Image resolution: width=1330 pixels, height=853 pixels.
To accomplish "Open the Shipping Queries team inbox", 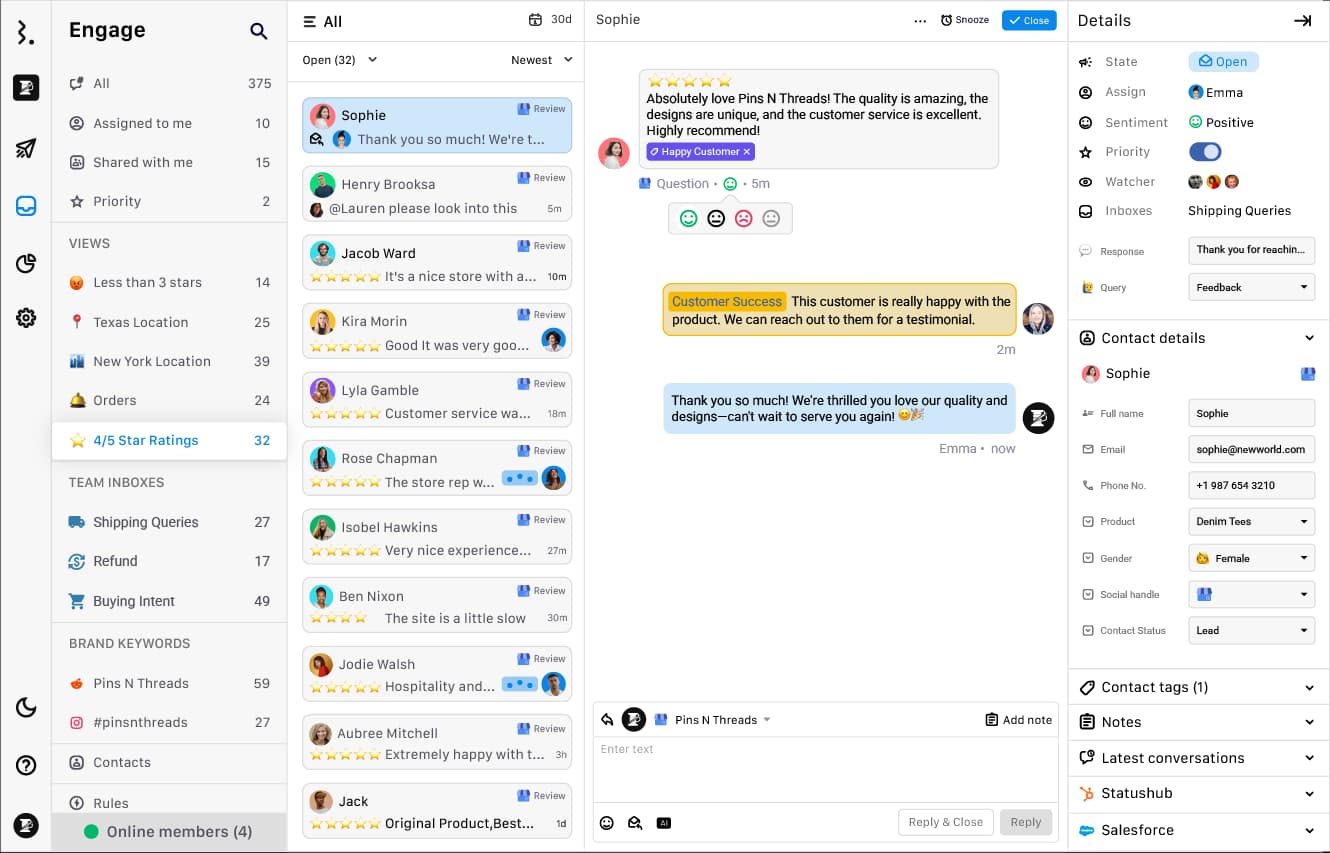I will (169, 522).
